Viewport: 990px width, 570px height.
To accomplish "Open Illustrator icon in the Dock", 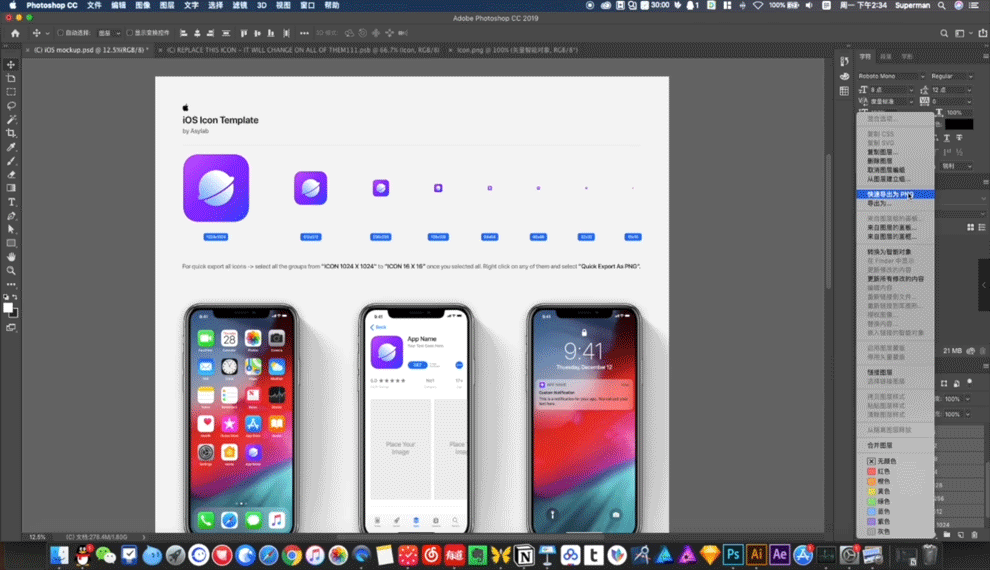I will click(756, 555).
